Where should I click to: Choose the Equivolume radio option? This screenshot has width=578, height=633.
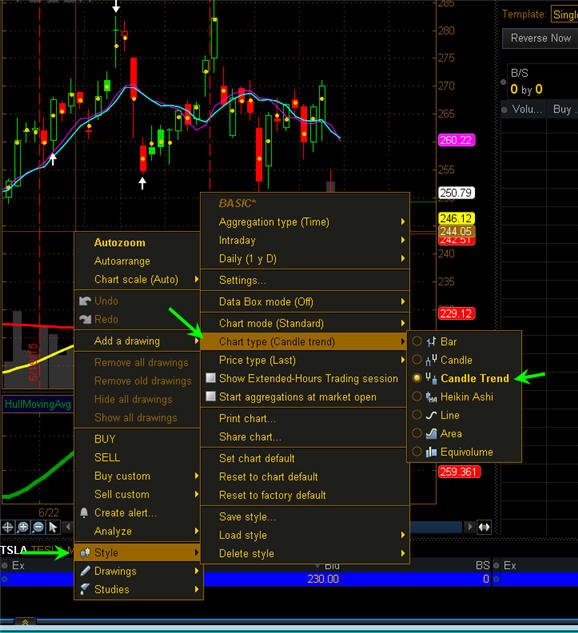pyautogui.click(x=417, y=452)
